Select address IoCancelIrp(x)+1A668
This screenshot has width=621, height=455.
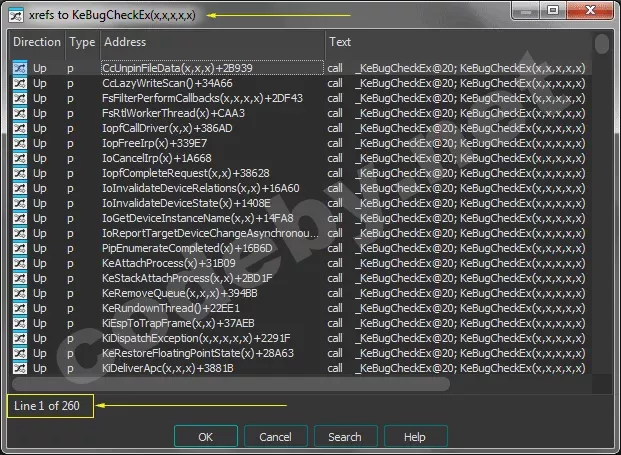coord(156,158)
